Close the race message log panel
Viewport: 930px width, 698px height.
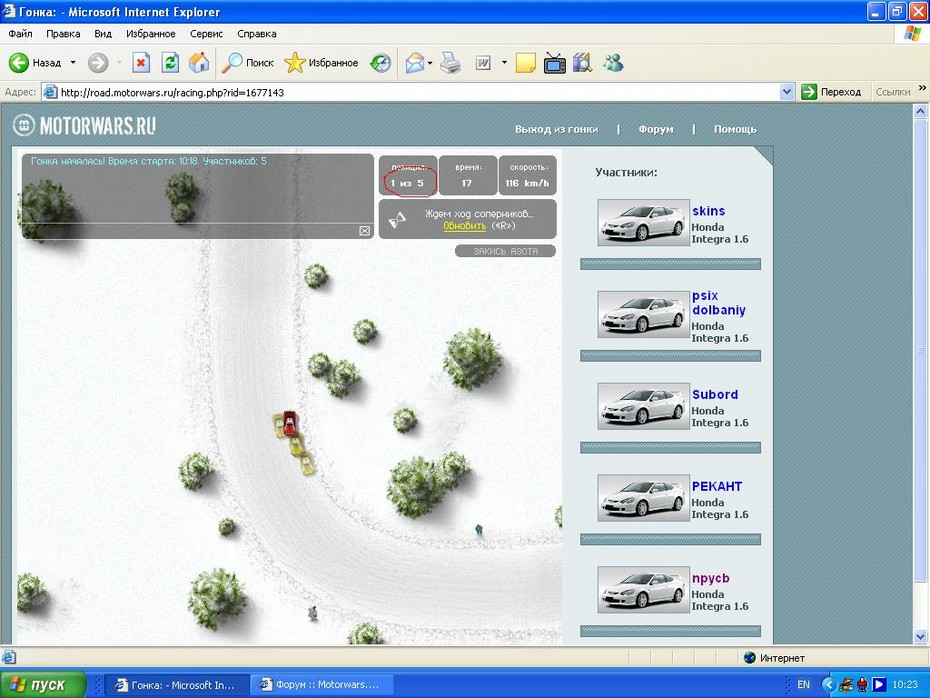pyautogui.click(x=364, y=231)
